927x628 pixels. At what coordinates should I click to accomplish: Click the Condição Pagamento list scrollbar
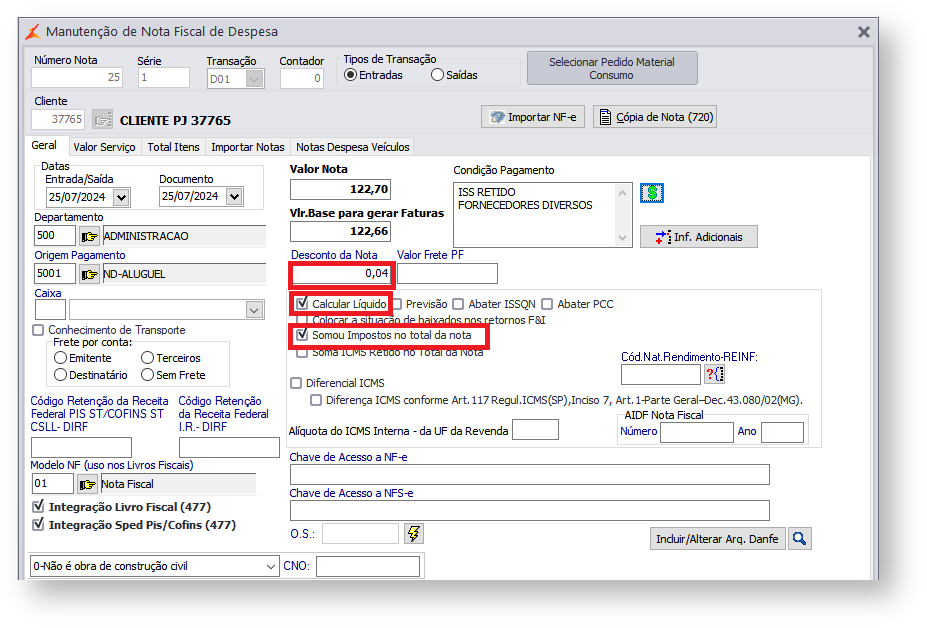(x=625, y=214)
